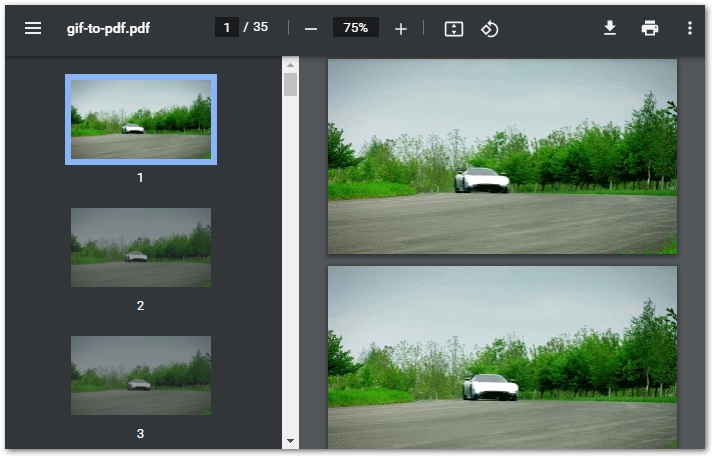Image resolution: width=714 pixels, height=458 pixels.
Task: Select page 3 thumbnail
Action: tap(140, 375)
